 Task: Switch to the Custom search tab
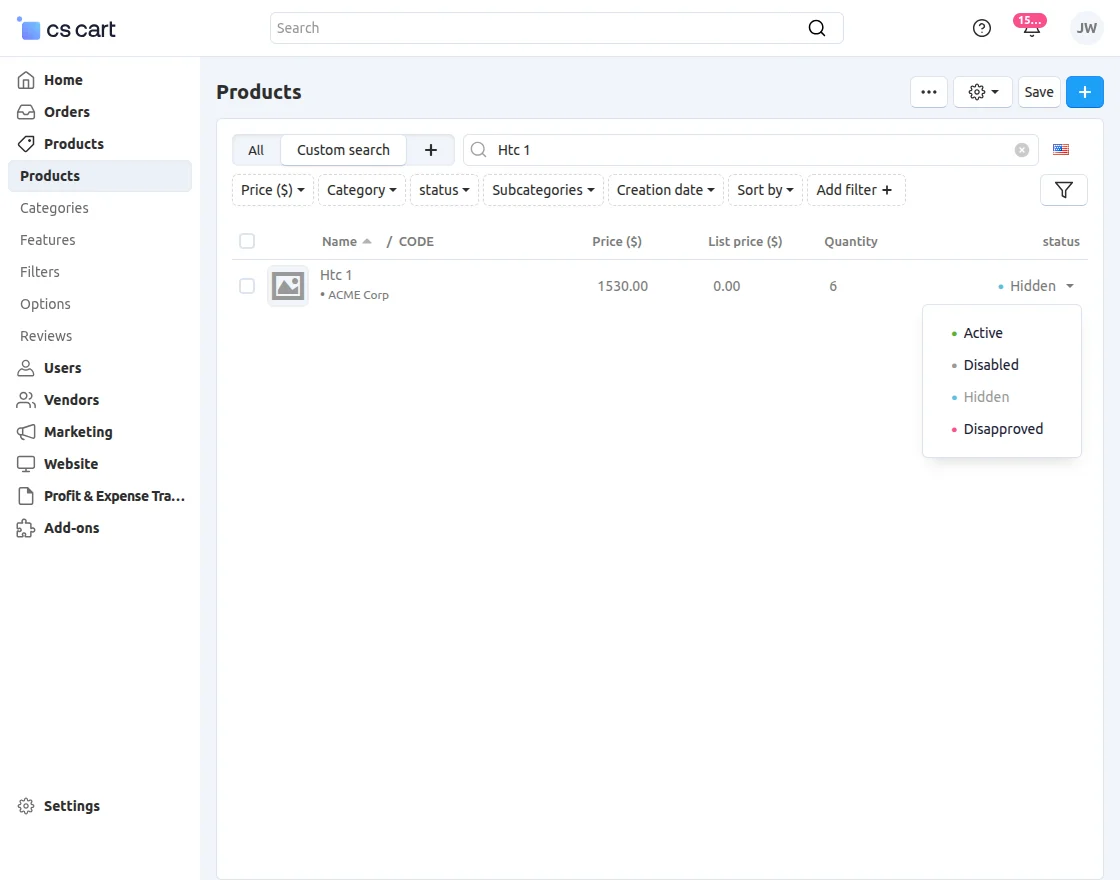click(343, 149)
